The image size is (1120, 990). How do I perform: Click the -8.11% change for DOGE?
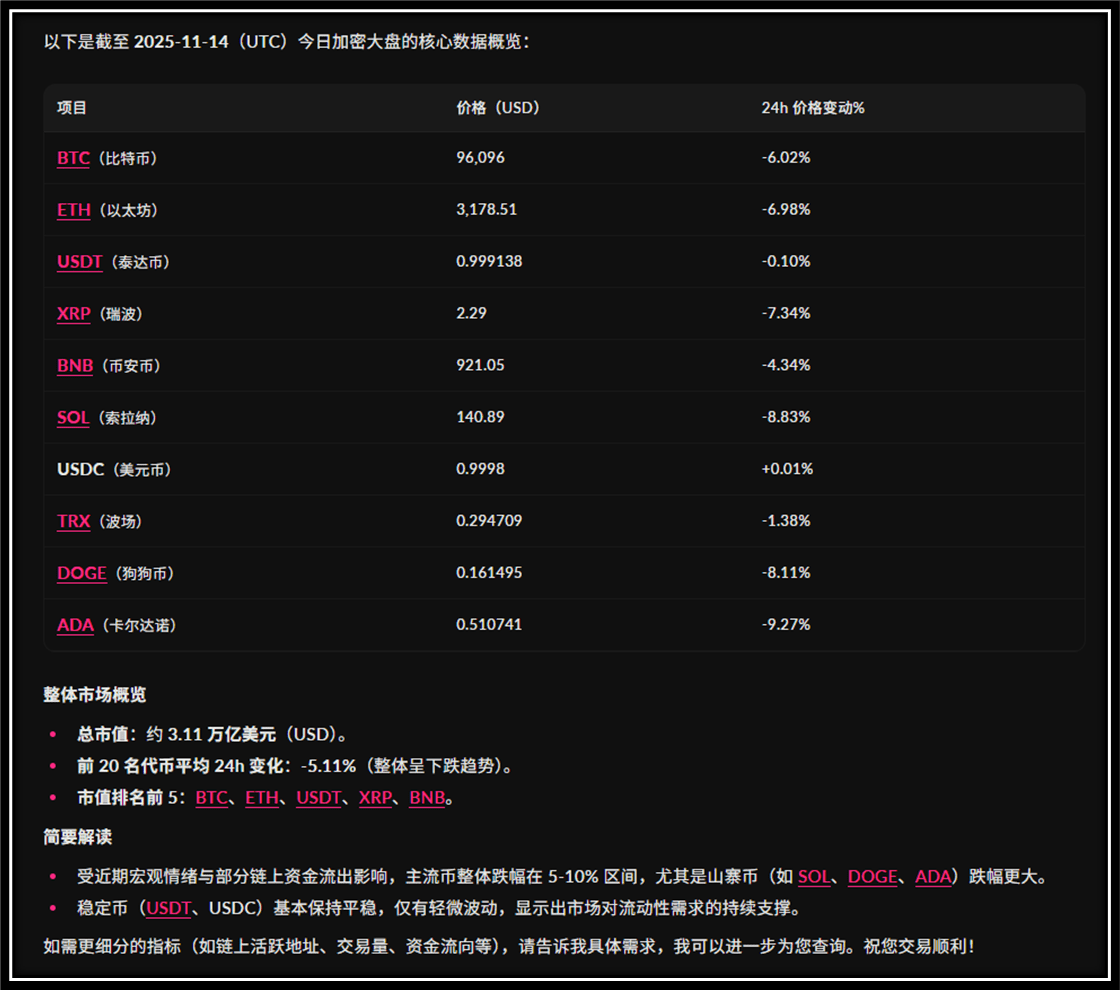(786, 572)
